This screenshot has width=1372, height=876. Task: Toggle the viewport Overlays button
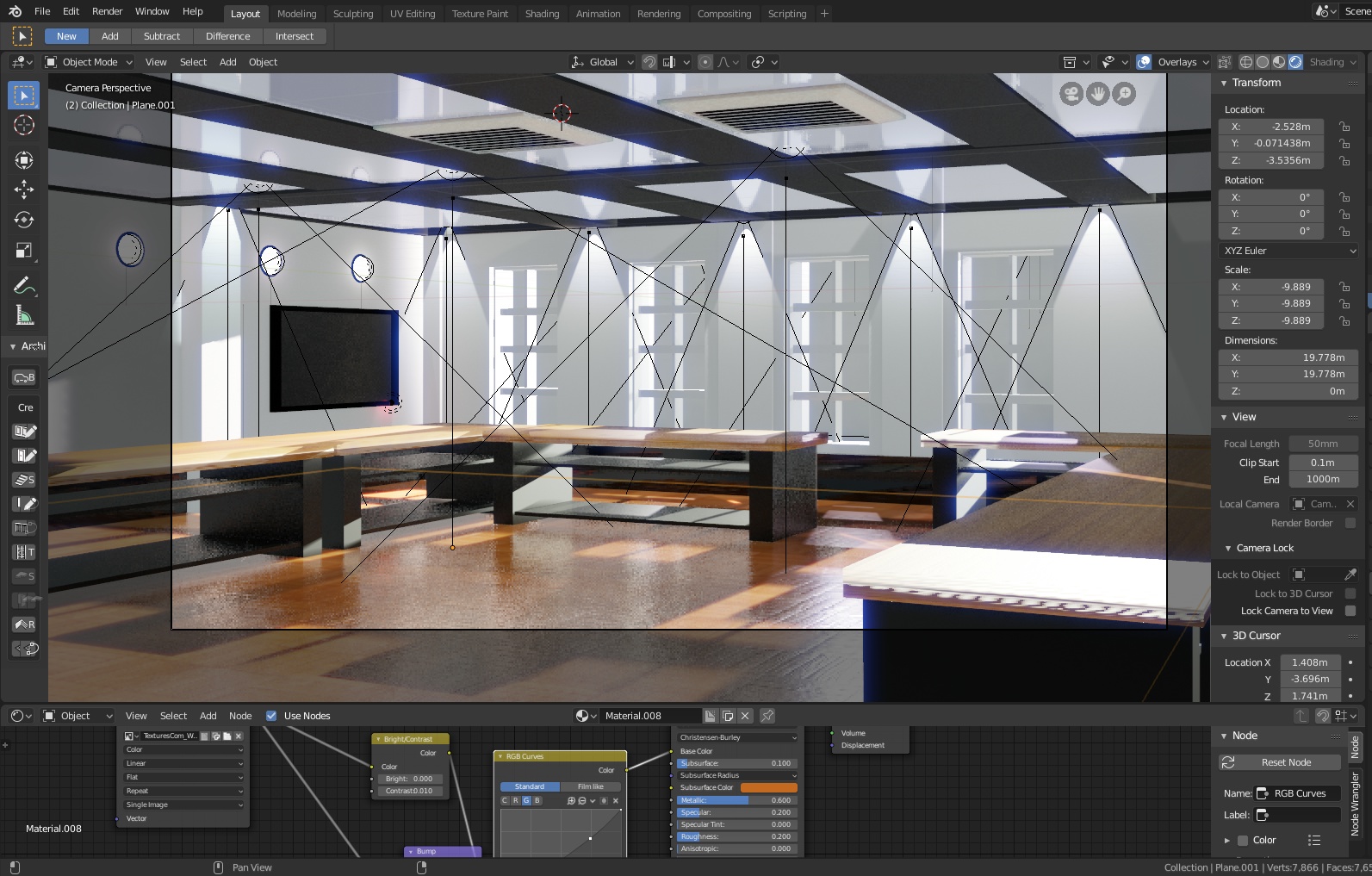(x=1145, y=62)
